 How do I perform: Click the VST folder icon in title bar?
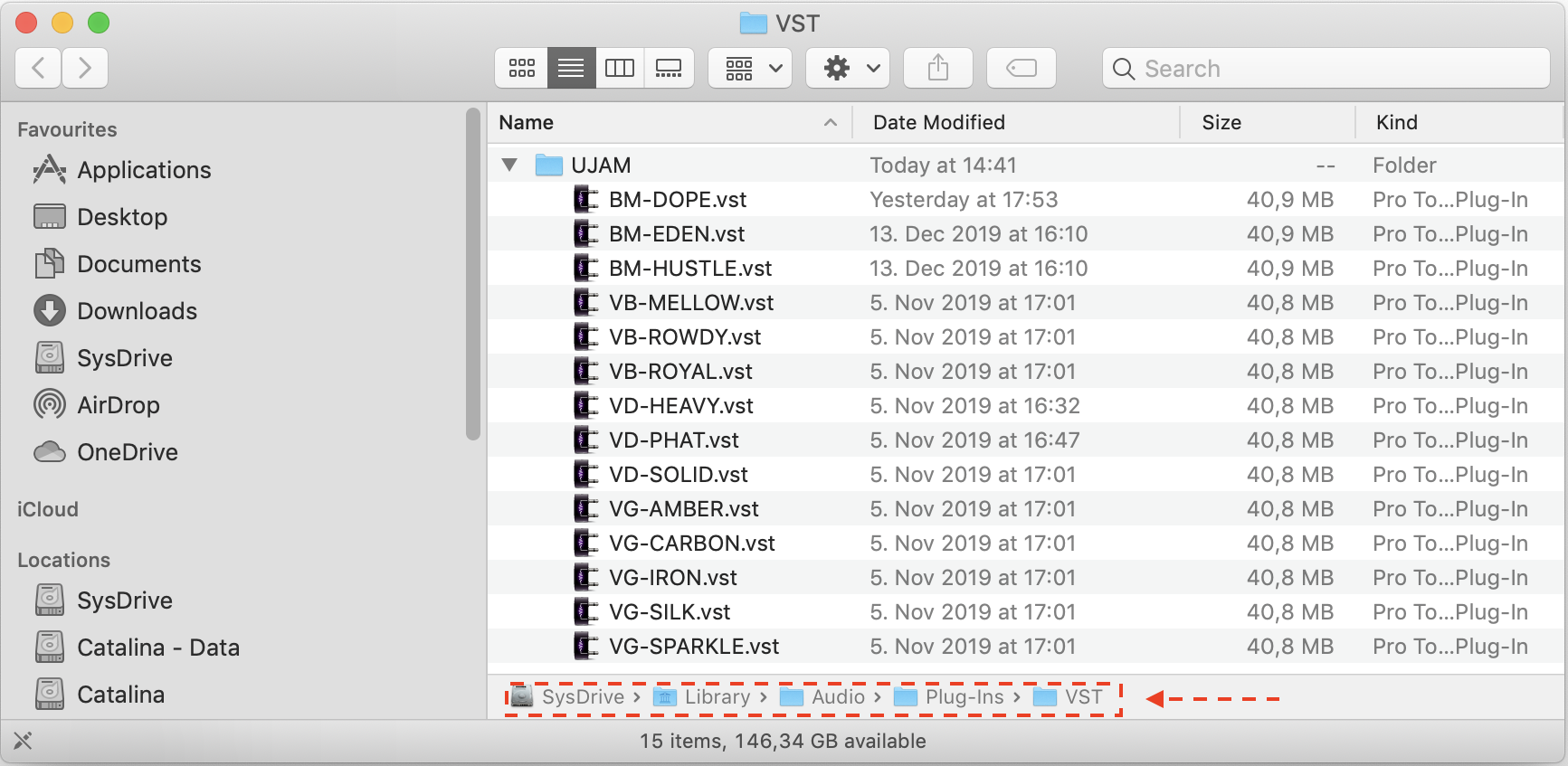753,23
